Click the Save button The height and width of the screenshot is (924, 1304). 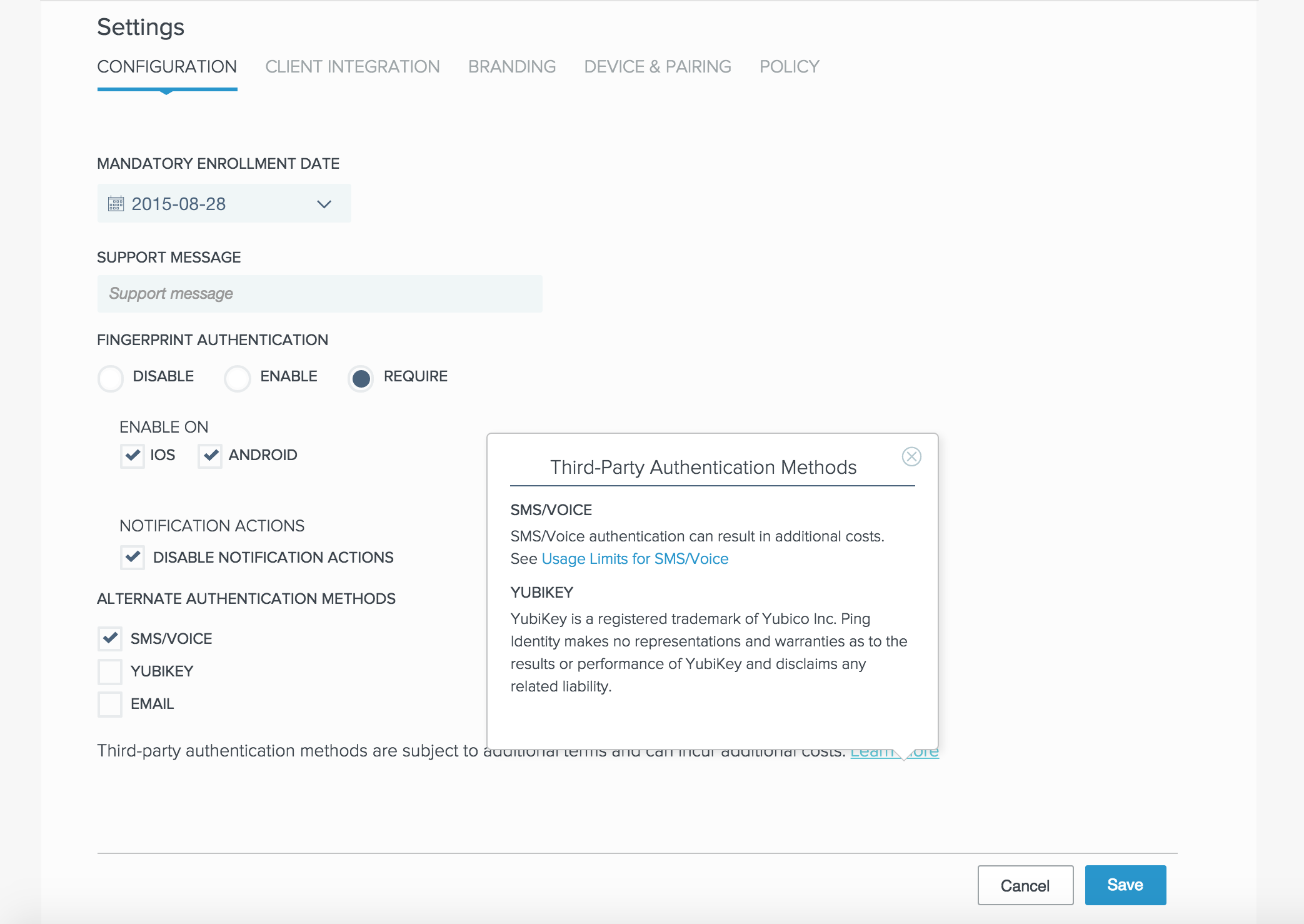click(1125, 885)
